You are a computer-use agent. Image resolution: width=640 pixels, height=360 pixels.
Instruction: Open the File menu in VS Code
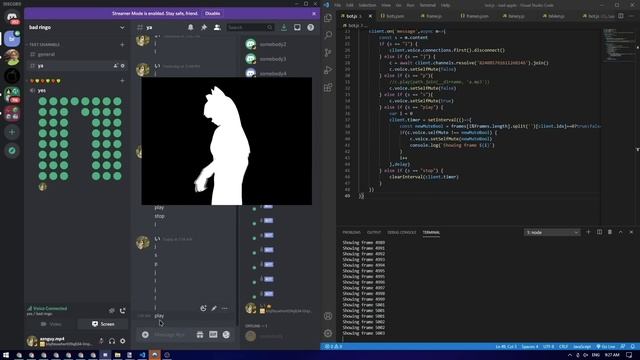point(338,5)
